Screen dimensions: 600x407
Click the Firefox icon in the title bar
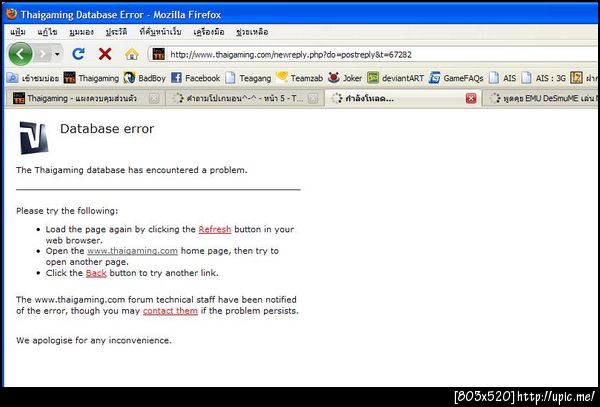[12, 14]
